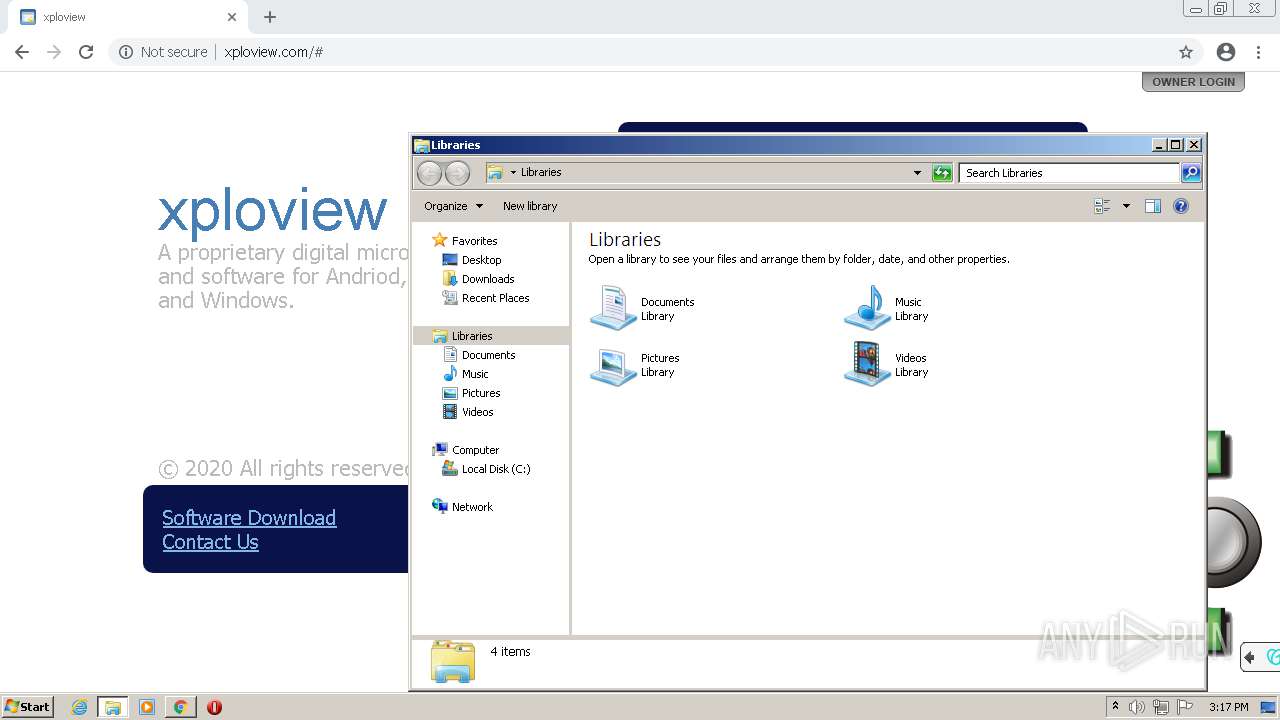Image resolution: width=1280 pixels, height=720 pixels.
Task: Close the xploview tab
Action: coord(232,17)
